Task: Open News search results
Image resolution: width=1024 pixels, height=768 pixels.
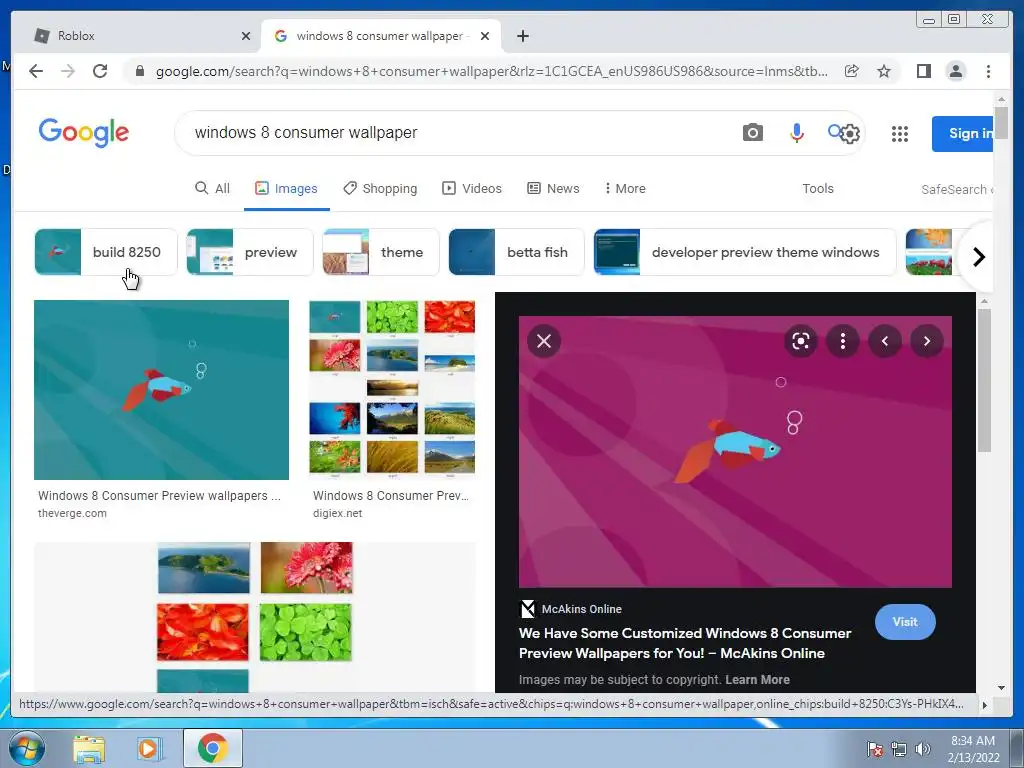Action: pos(553,189)
